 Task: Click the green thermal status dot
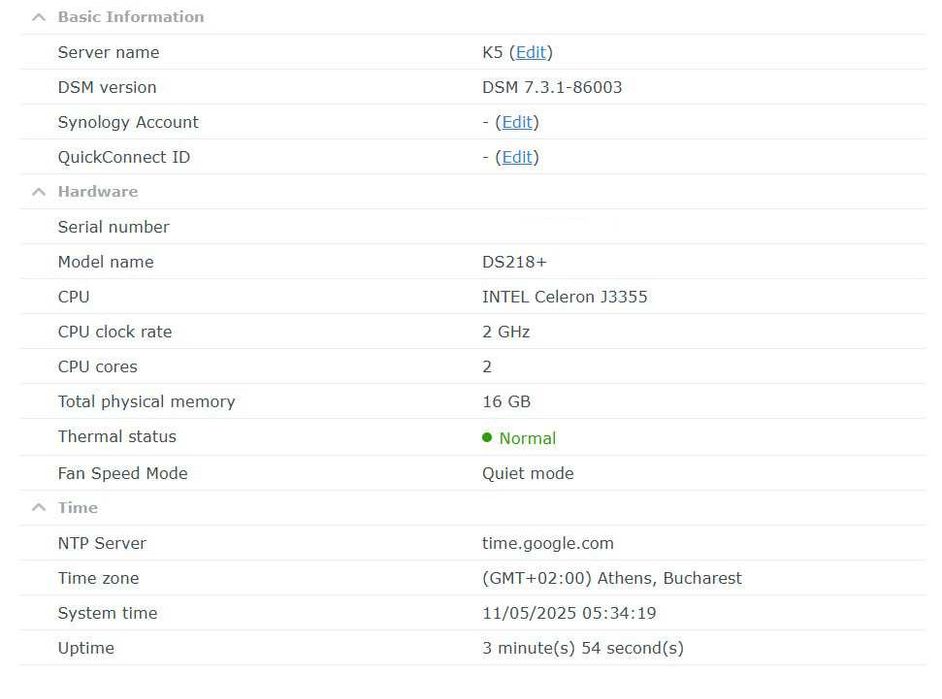coord(487,437)
